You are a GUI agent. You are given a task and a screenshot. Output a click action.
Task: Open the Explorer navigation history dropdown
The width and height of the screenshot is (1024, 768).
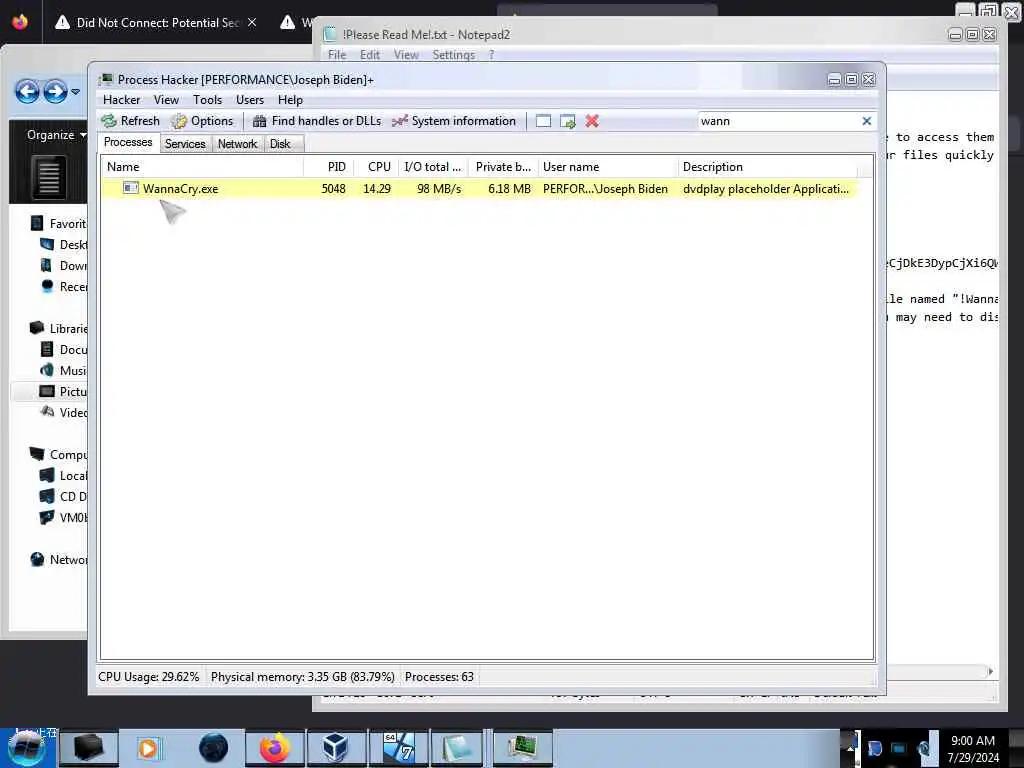tap(76, 92)
